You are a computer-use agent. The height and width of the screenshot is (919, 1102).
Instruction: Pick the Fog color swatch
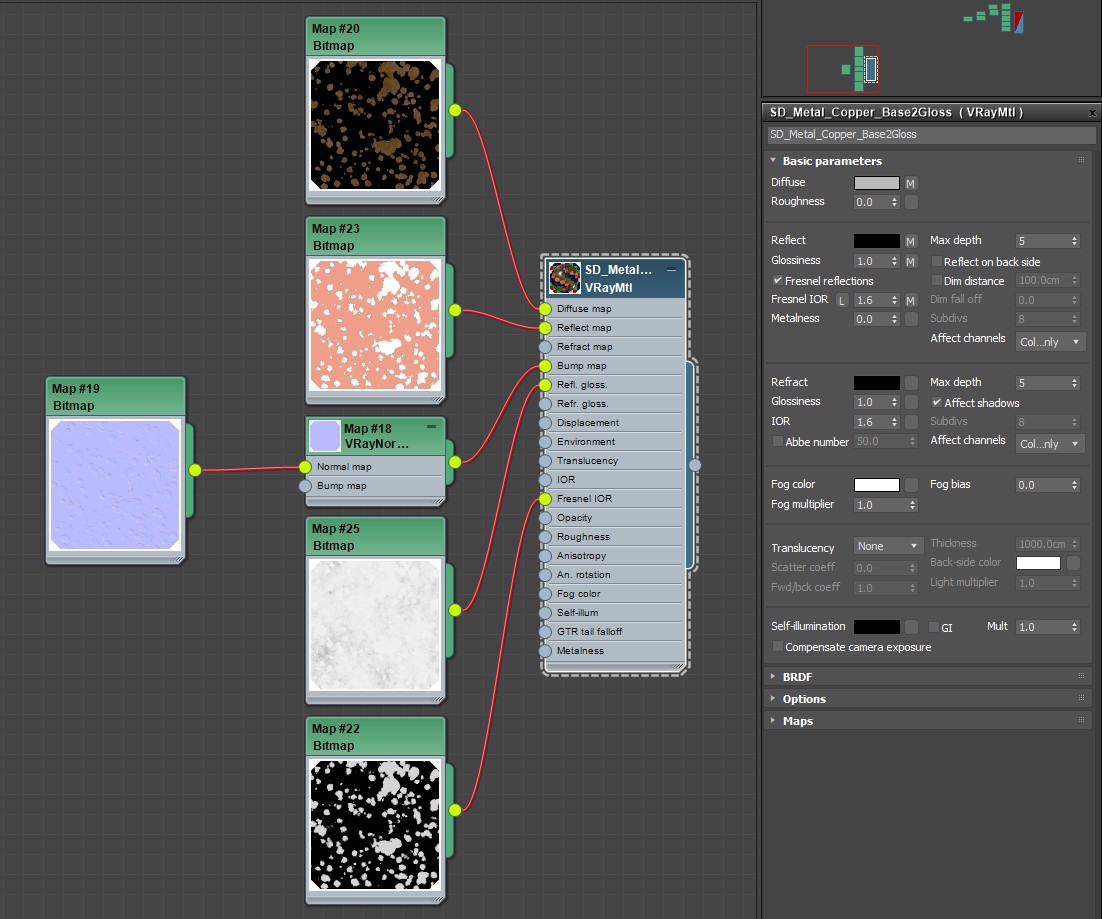[876, 485]
